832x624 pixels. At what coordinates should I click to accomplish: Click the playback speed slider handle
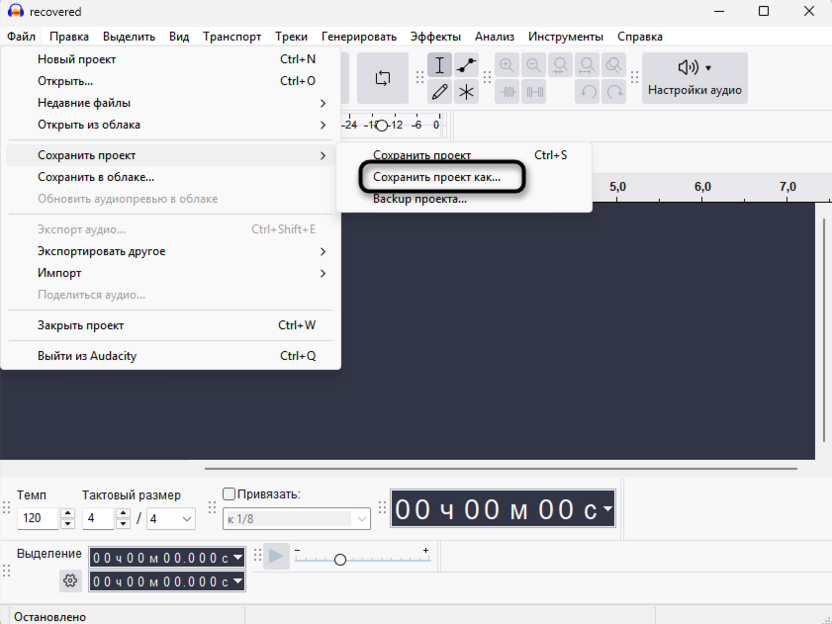click(340, 559)
